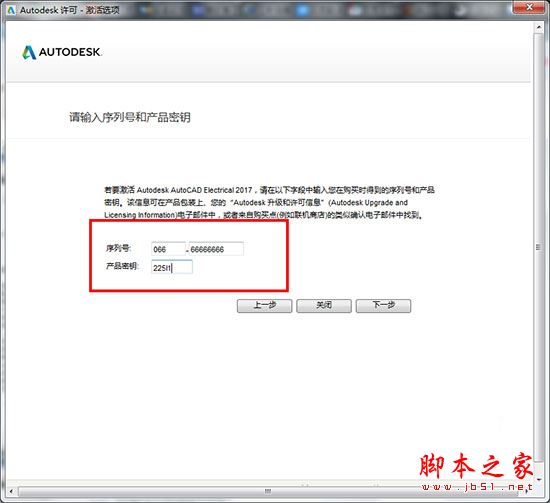
Task: Click the Autodesk logo in header
Action: point(62,52)
